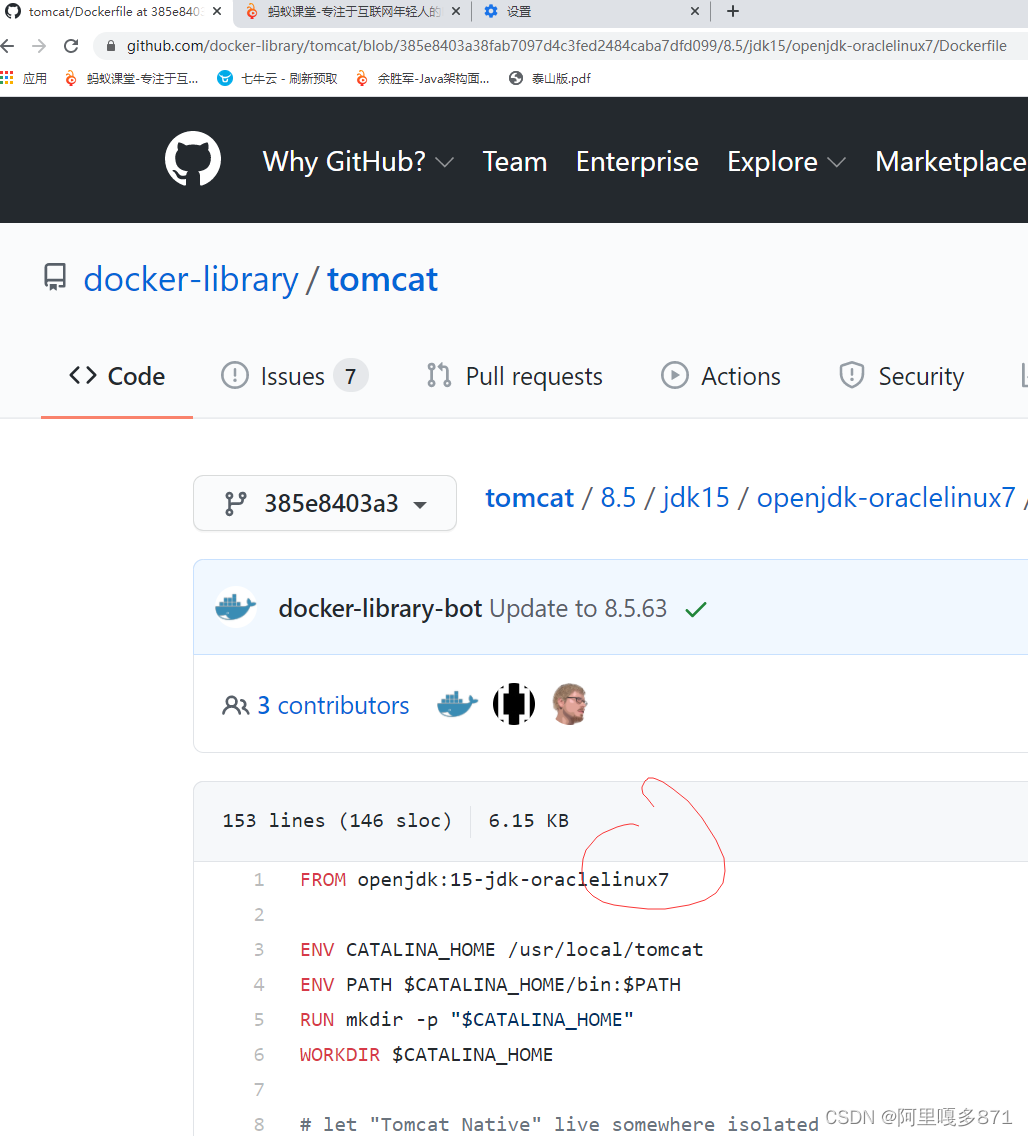Open the 8.5 breadcrumb folder
Screen dimensions: 1028x1136
point(618,498)
